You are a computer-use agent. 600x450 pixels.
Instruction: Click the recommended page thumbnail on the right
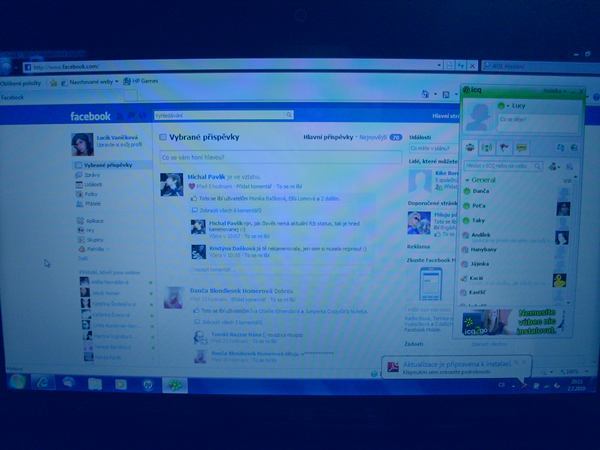coord(419,223)
